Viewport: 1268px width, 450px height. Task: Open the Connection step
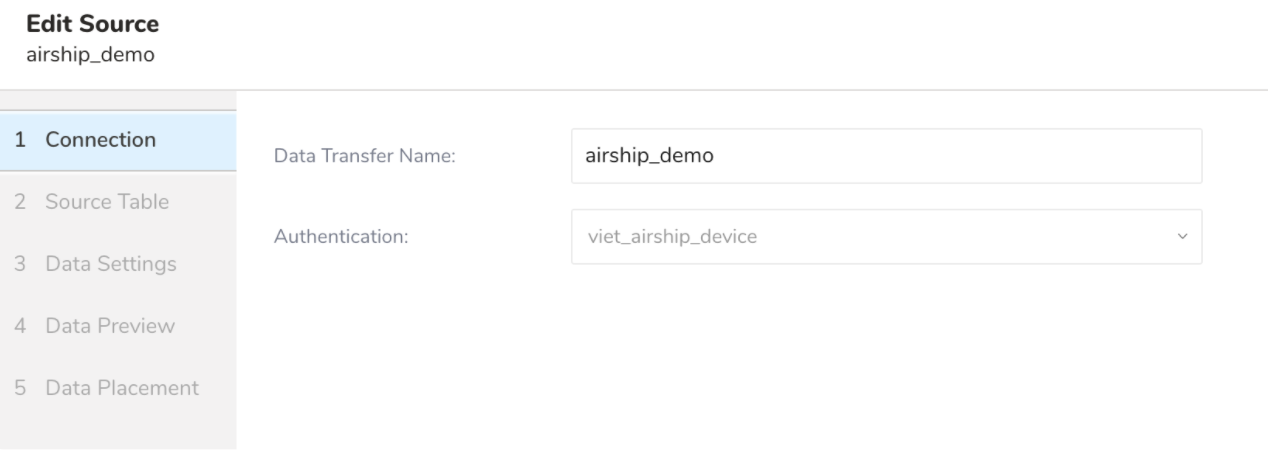pyautogui.click(x=100, y=140)
